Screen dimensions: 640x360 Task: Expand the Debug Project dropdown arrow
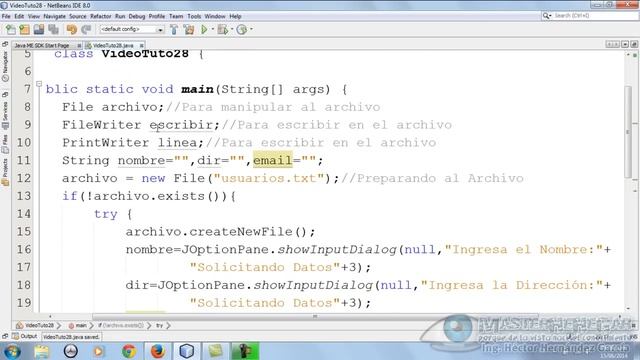[232, 29]
